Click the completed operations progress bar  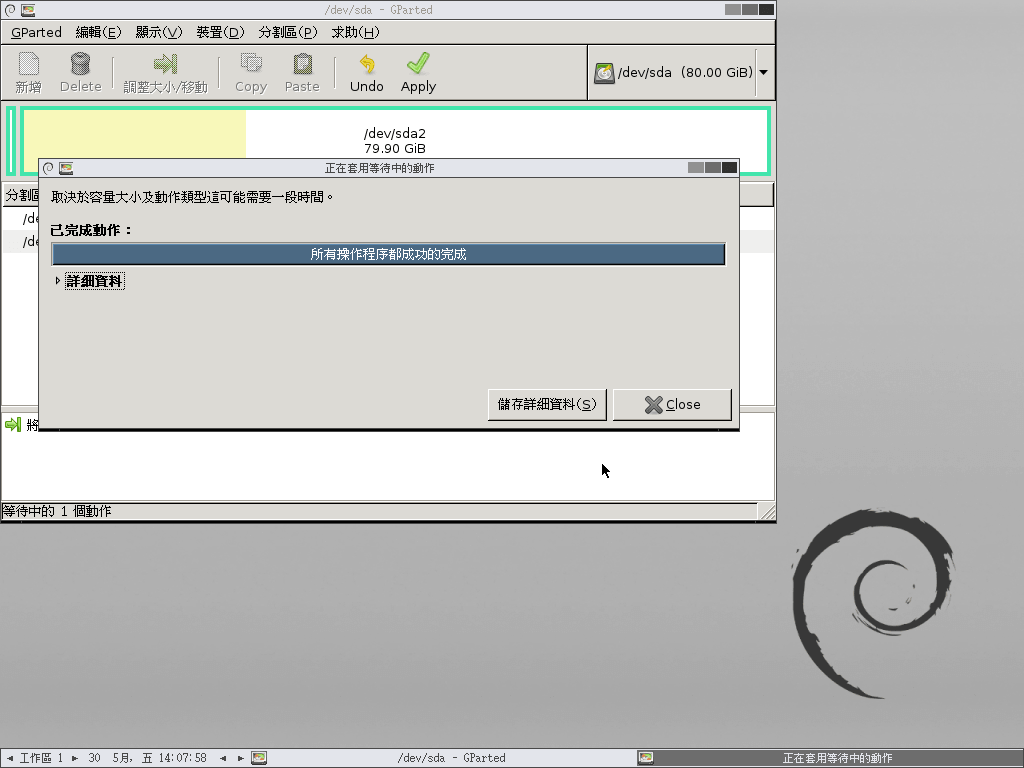coord(388,254)
